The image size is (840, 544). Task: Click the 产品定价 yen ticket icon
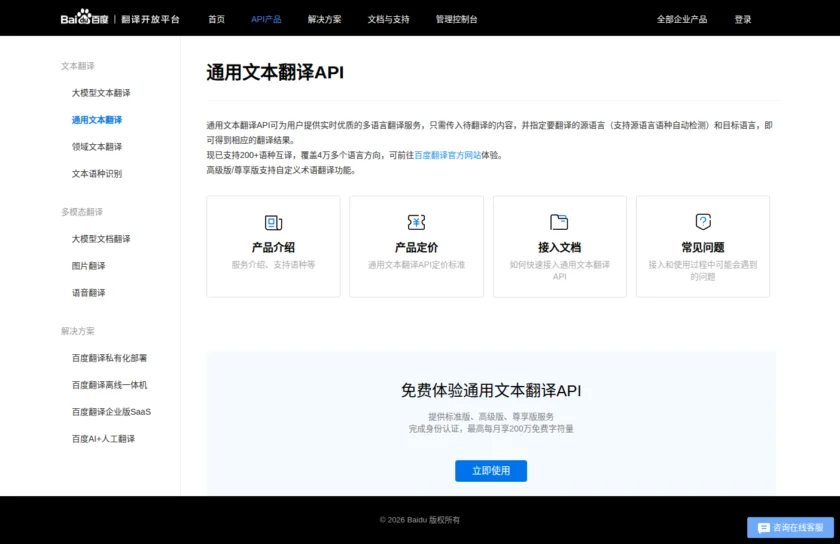[416, 222]
